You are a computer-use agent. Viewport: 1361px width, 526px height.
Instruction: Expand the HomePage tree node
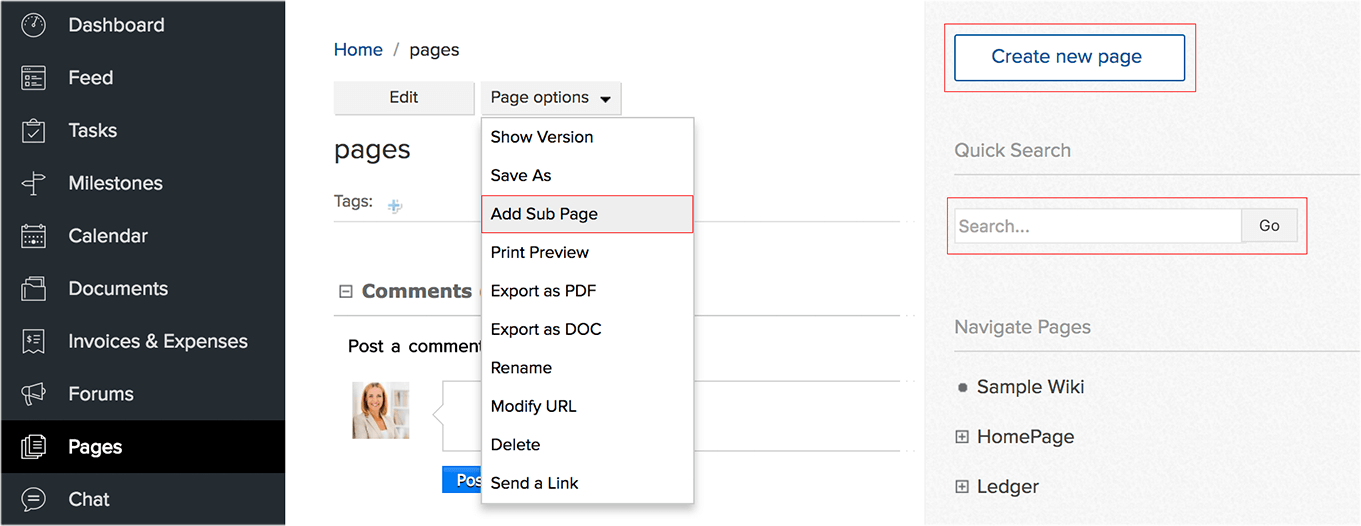click(x=962, y=437)
